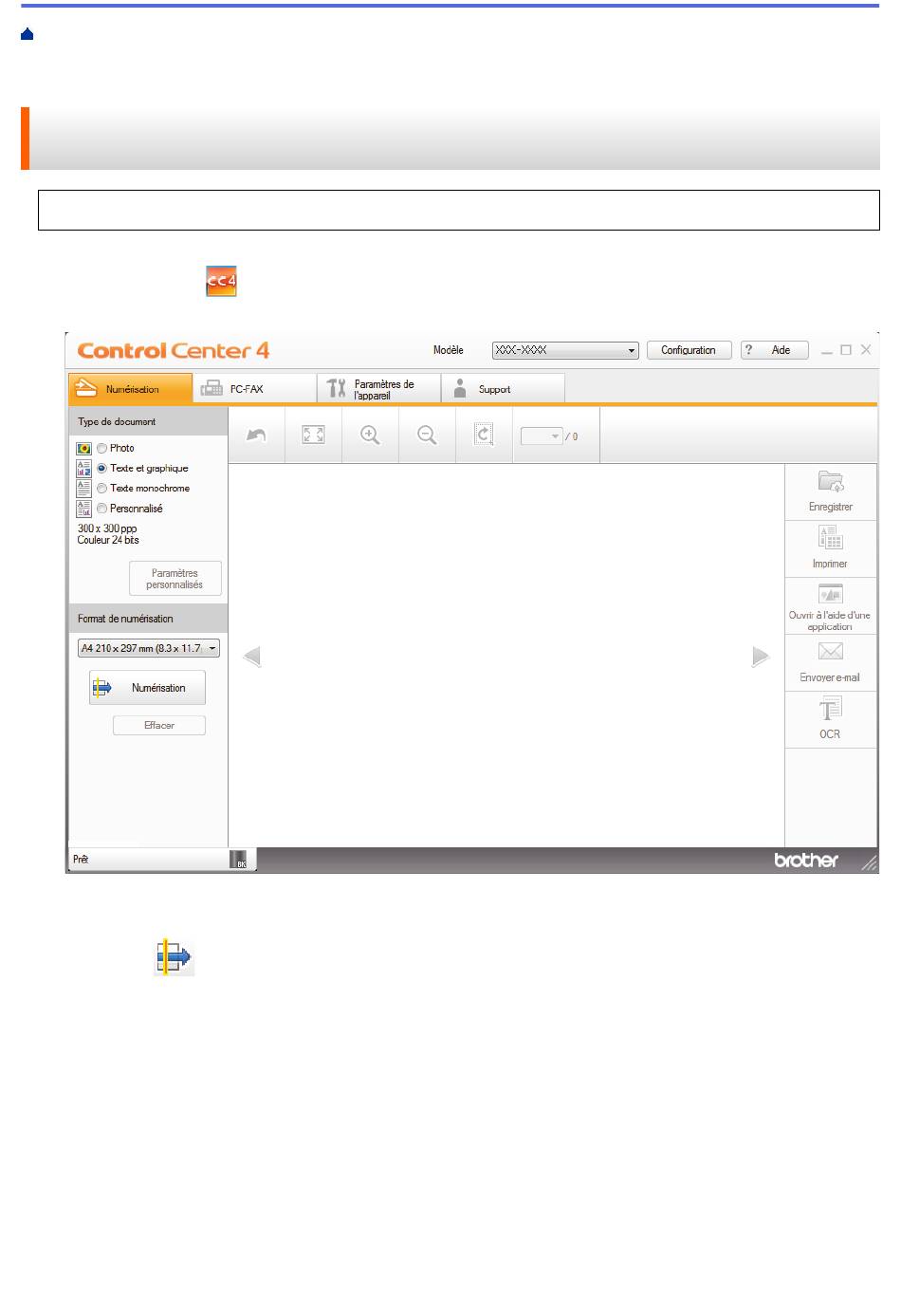Image resolution: width=901 pixels, height=1316 pixels.
Task: Zoom out of the preview
Action: click(427, 436)
